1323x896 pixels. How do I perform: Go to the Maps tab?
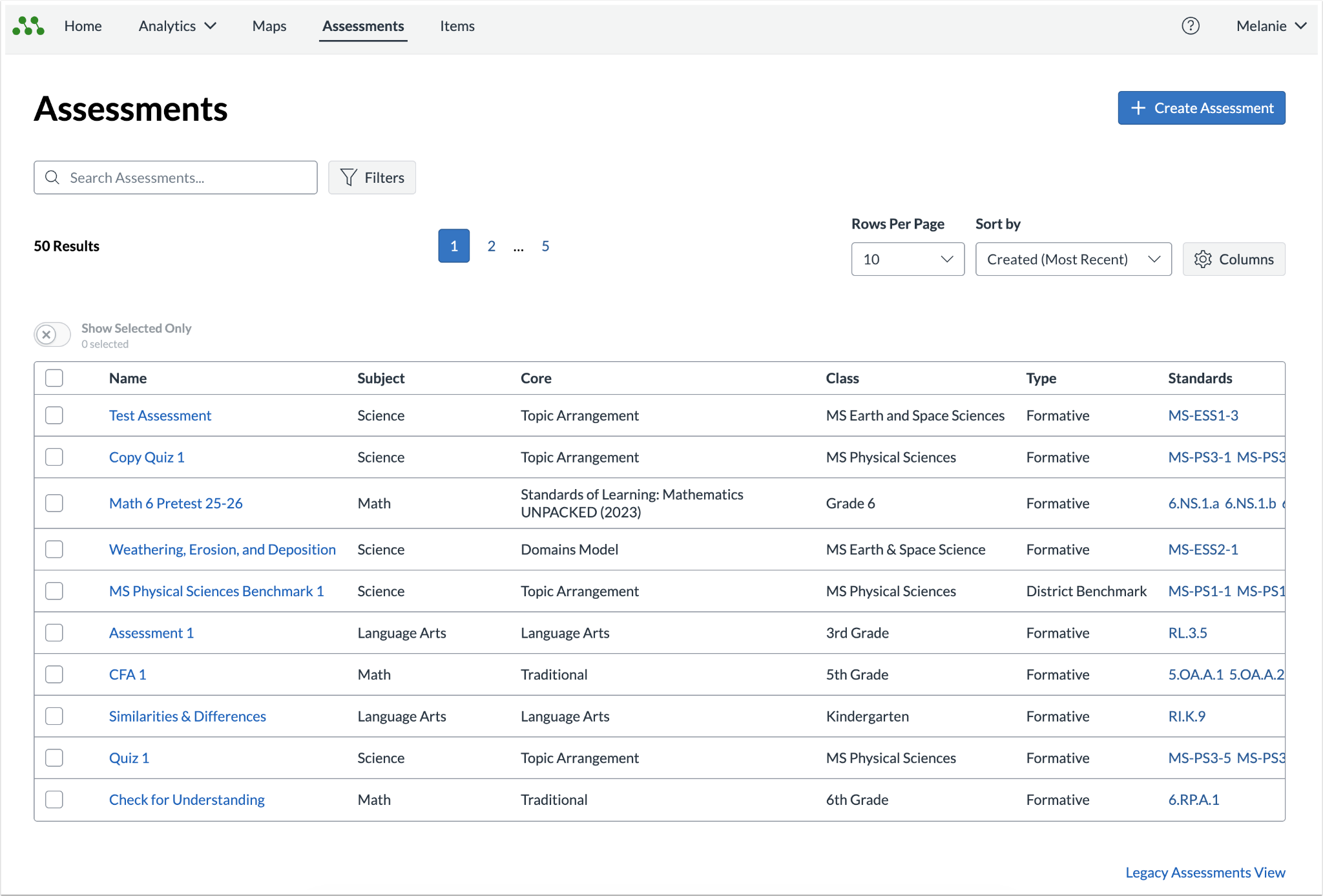(269, 26)
